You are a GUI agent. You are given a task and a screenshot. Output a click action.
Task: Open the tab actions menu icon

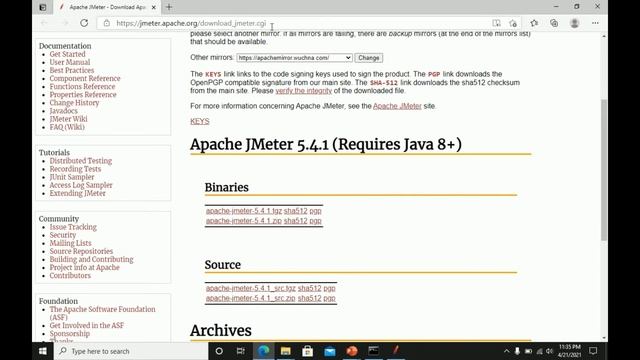(43, 7)
